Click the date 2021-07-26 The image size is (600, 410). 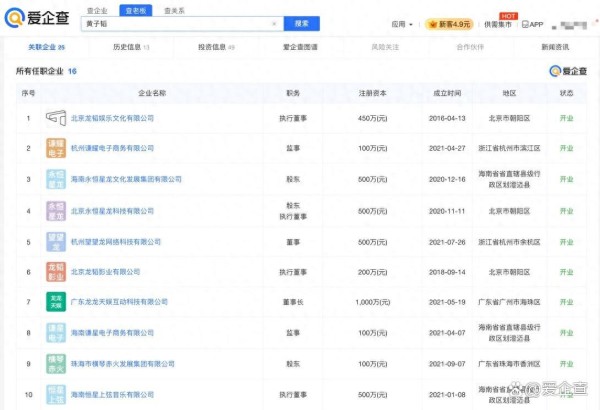447,242
